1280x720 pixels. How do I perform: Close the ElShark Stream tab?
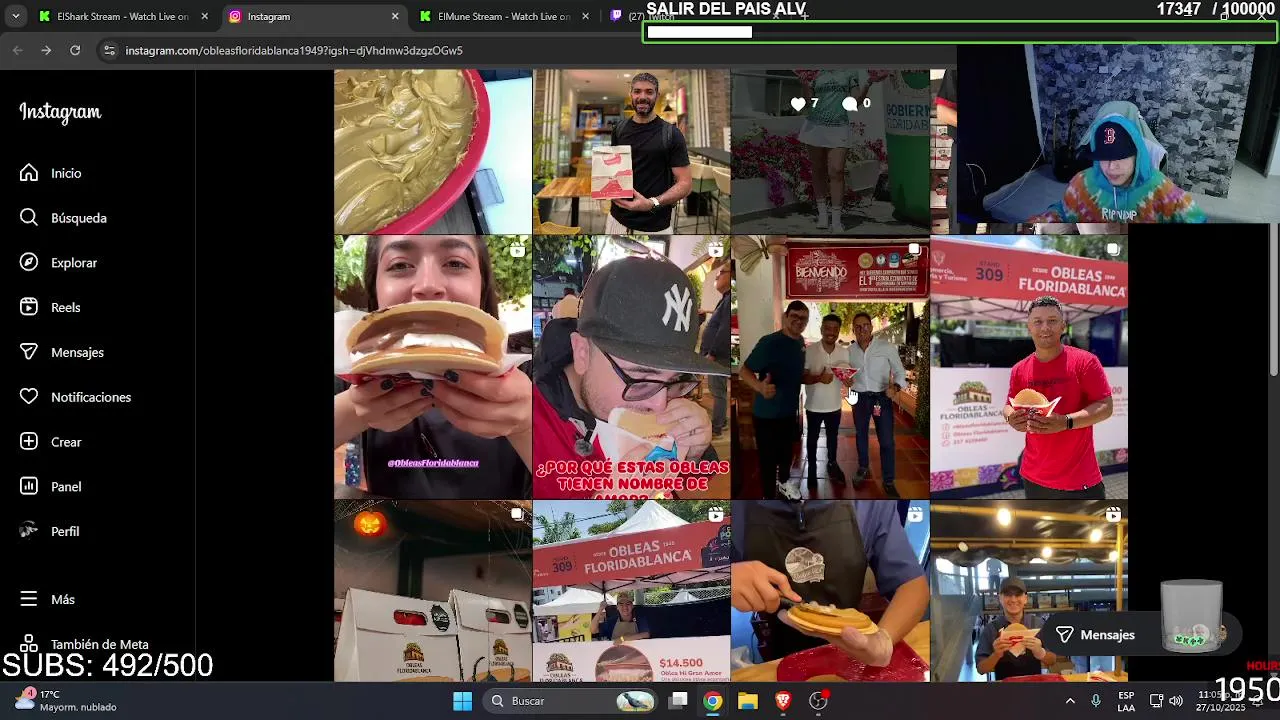[205, 16]
